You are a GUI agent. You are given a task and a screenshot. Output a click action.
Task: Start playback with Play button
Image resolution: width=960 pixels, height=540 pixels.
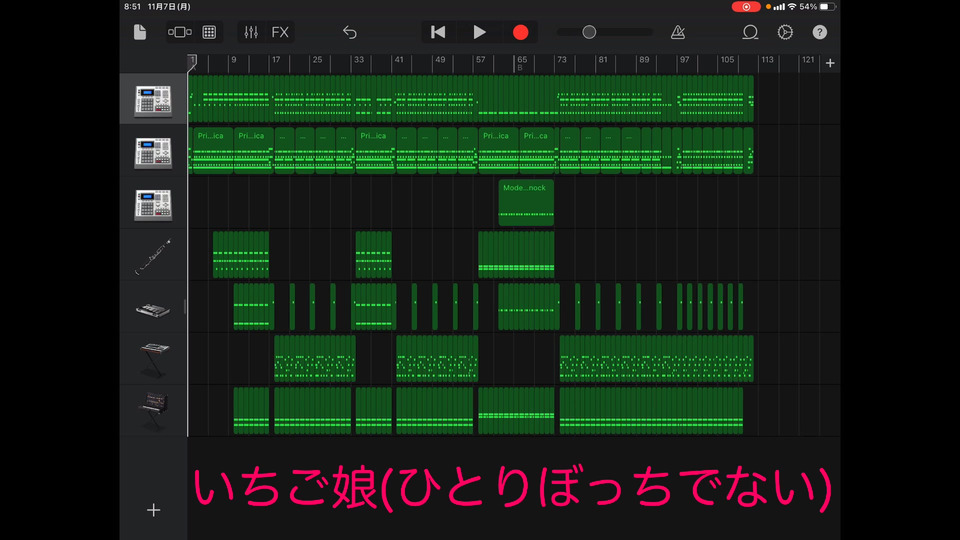[x=479, y=32]
